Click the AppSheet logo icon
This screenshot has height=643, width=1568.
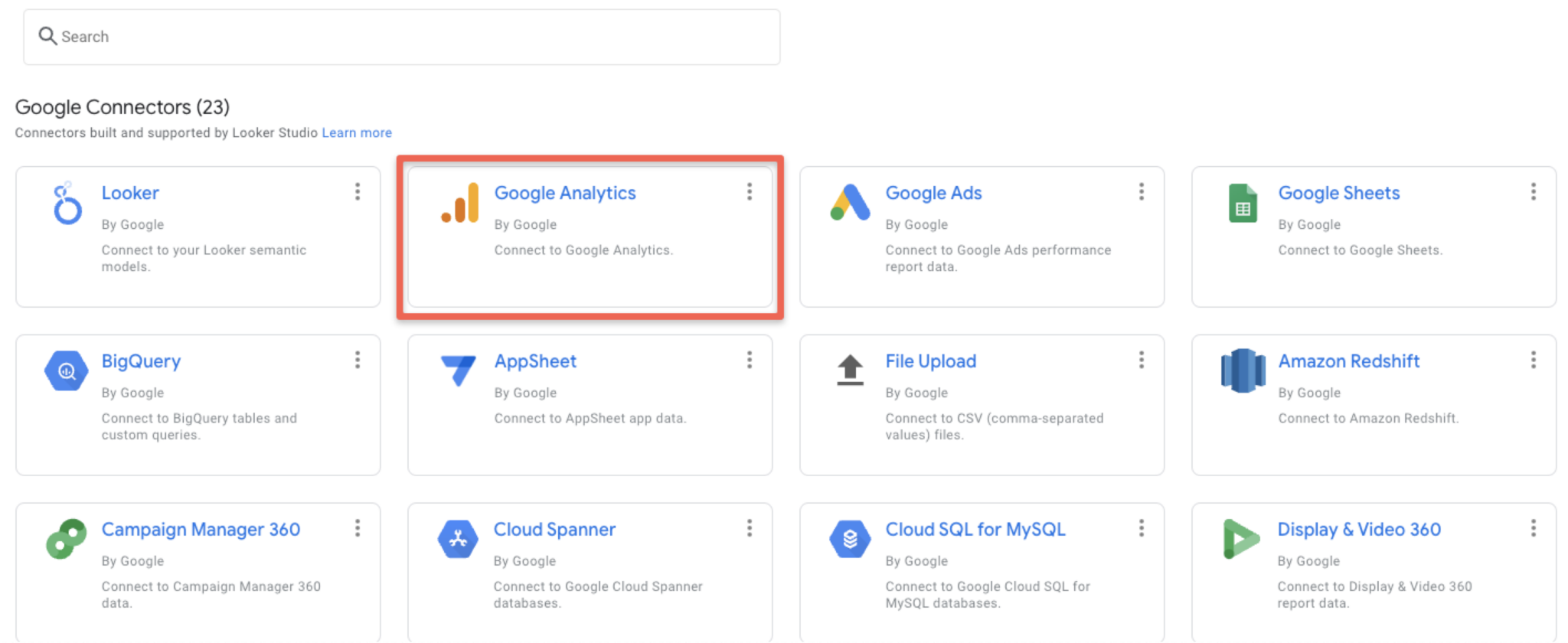(459, 370)
